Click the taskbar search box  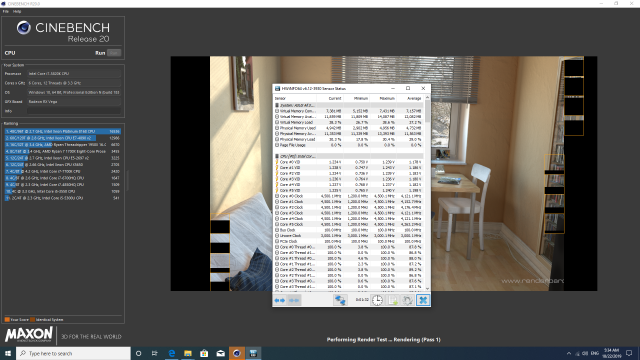(x=73, y=353)
